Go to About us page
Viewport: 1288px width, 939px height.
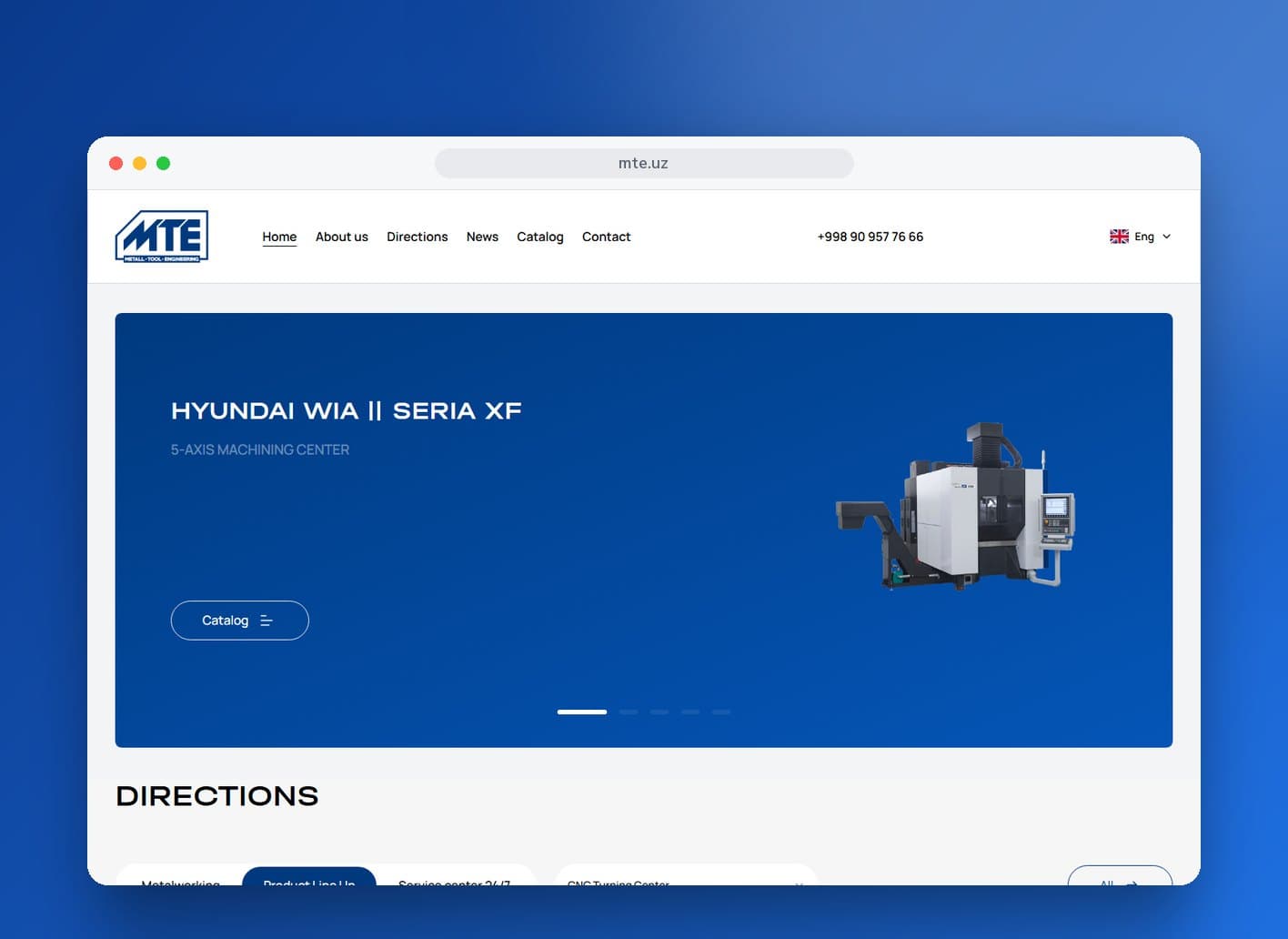coord(342,237)
